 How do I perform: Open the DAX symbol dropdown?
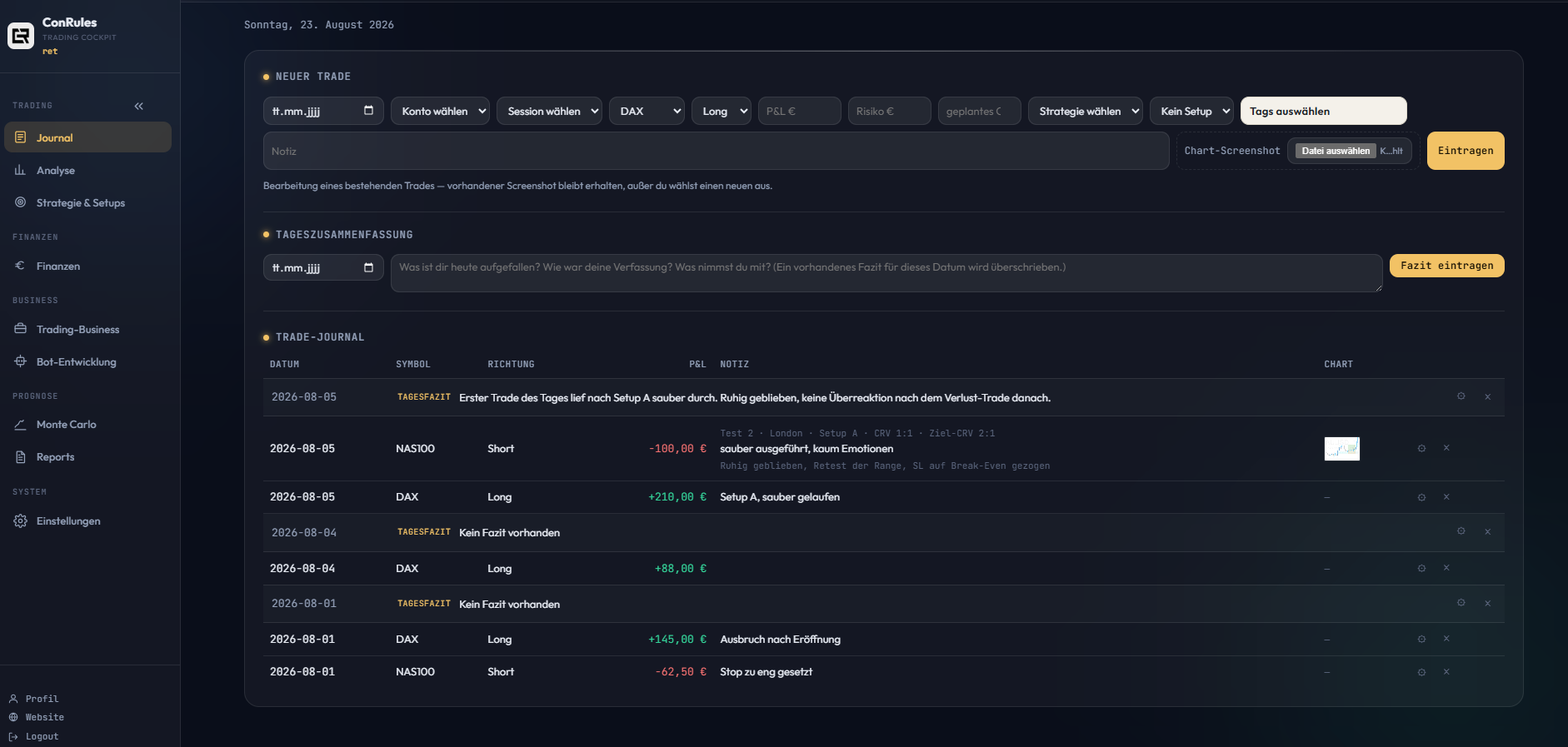647,111
